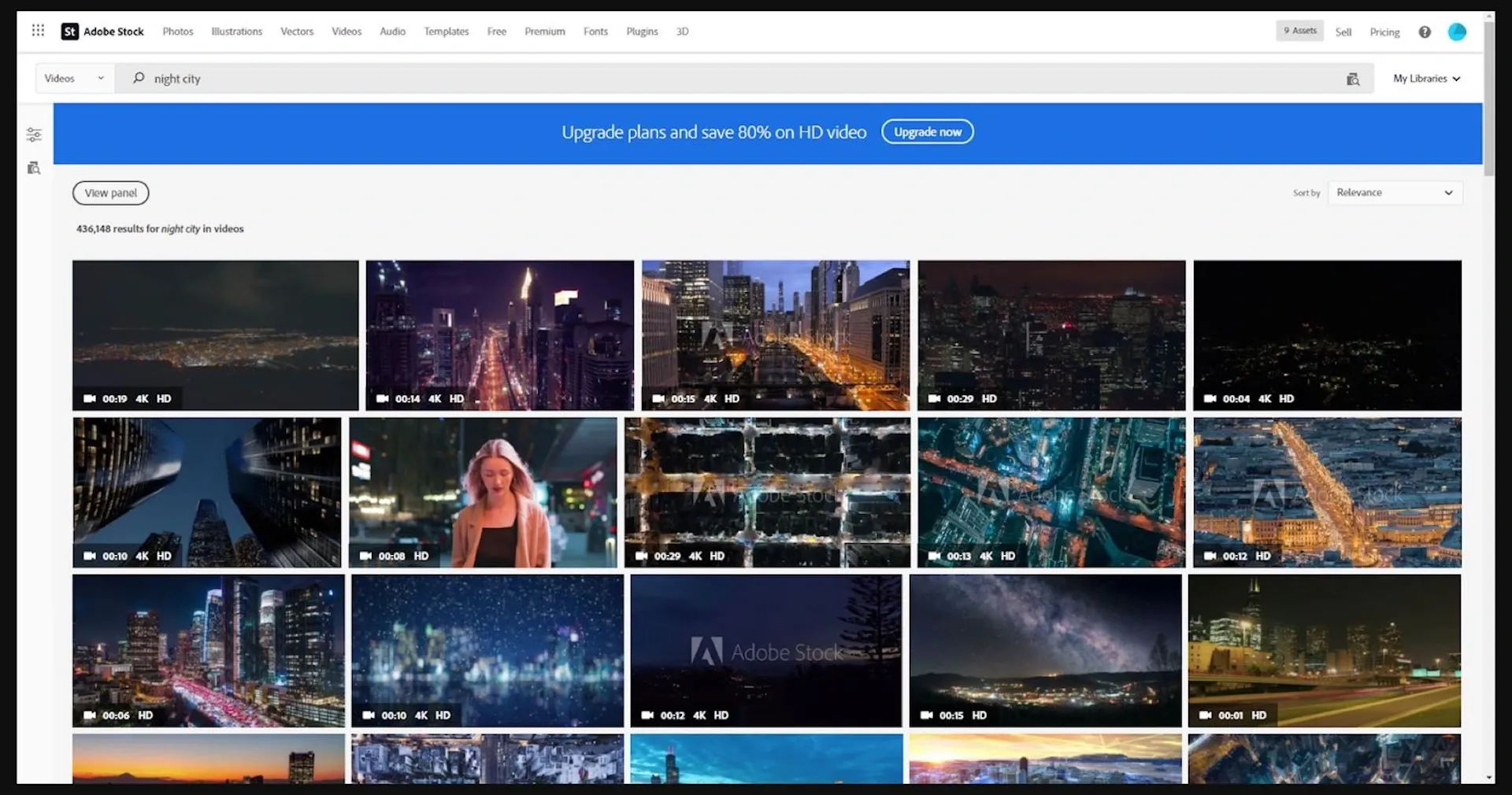1512x795 pixels.
Task: Open the Templates section
Action: click(x=446, y=31)
